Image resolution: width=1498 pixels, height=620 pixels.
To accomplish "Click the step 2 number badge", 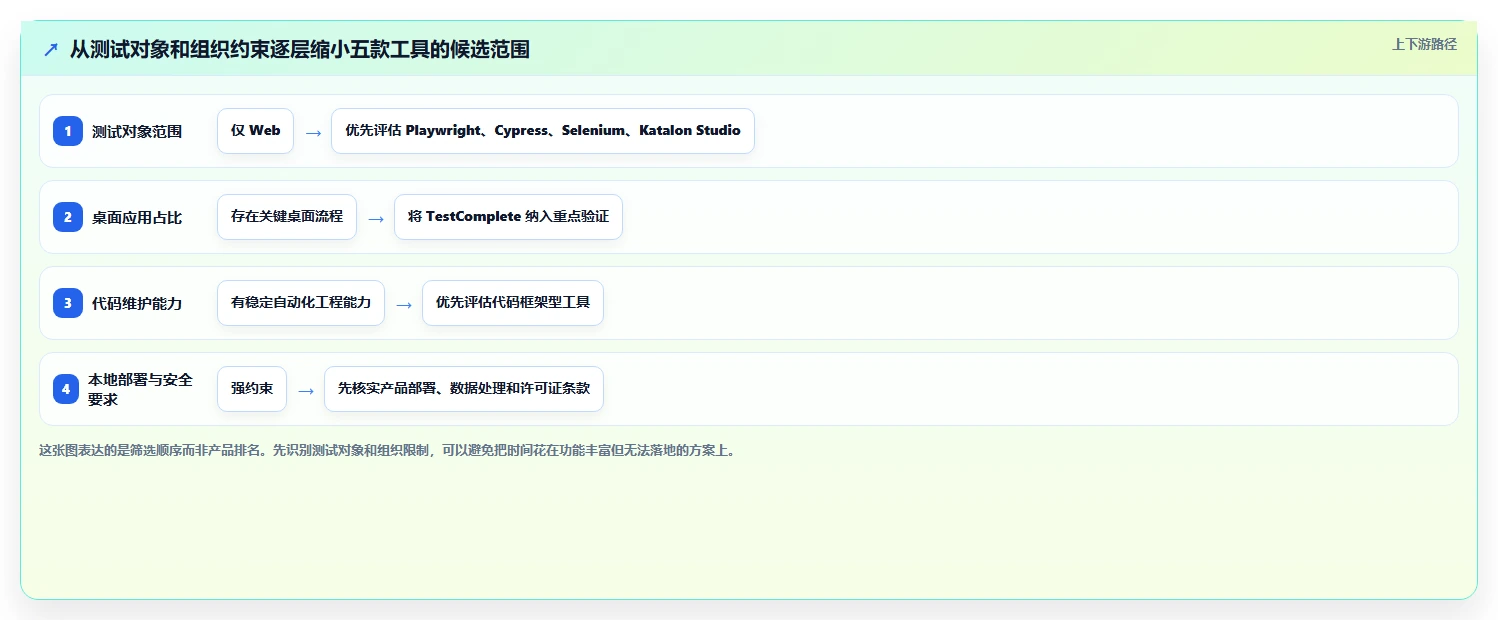I will [68, 217].
